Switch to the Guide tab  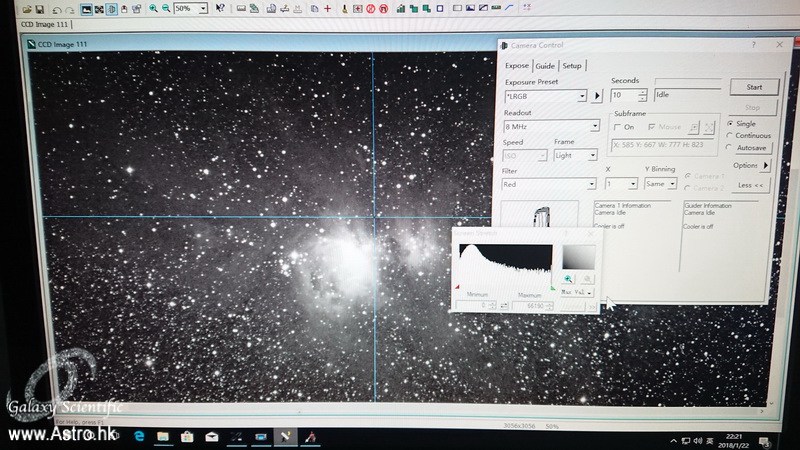point(544,66)
